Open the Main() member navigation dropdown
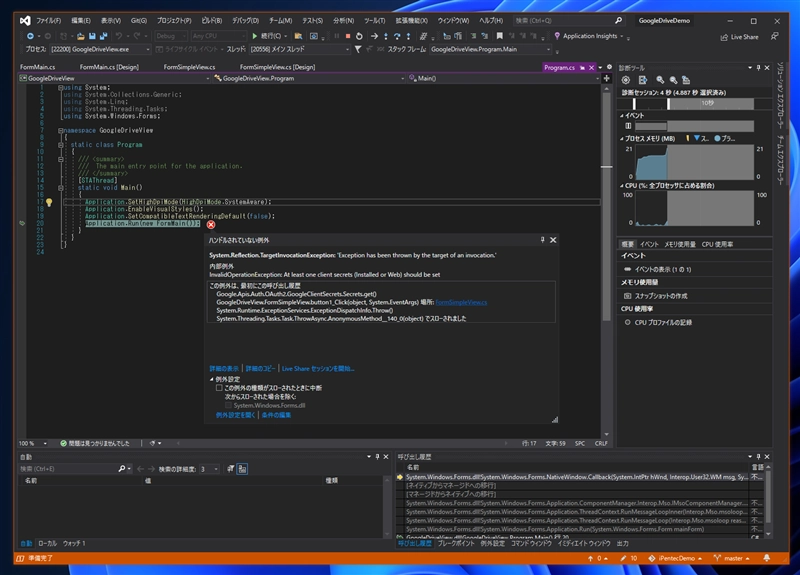Image resolution: width=800 pixels, height=575 pixels. (x=505, y=79)
